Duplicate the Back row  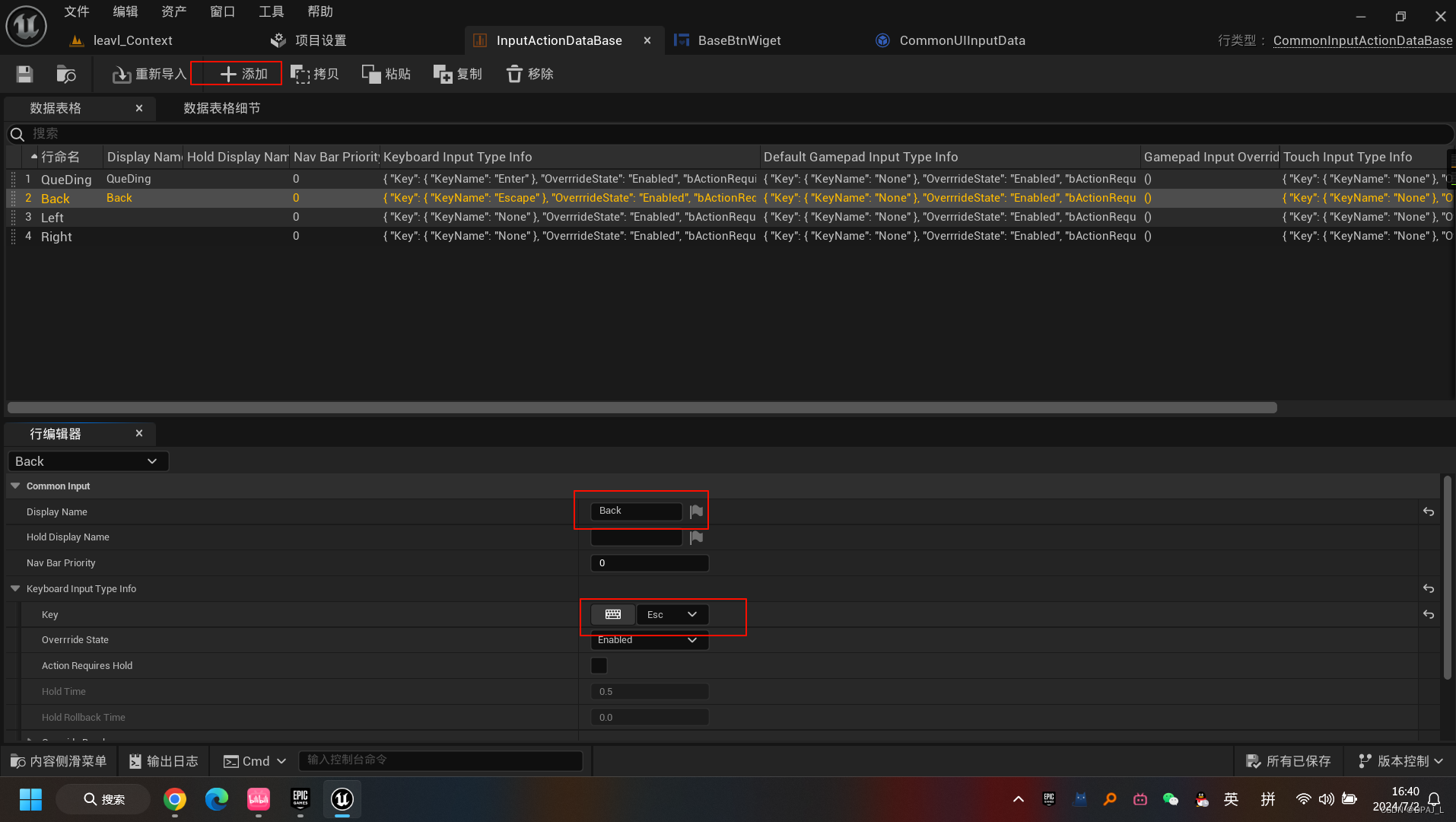(x=457, y=74)
